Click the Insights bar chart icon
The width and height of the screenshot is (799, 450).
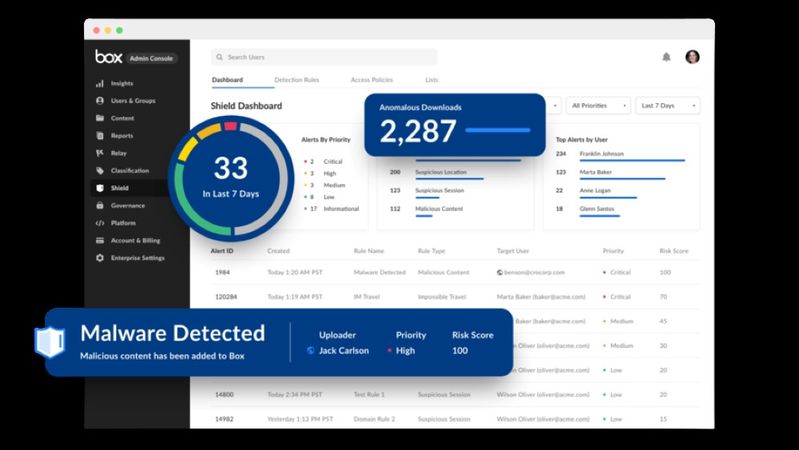pyautogui.click(x=100, y=84)
